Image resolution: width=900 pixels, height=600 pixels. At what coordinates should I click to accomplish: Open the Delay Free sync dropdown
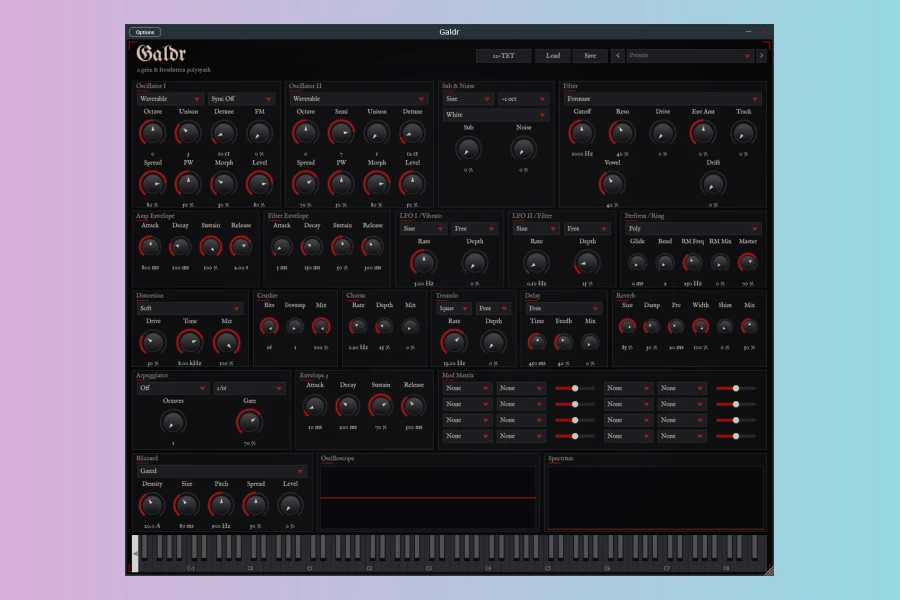point(563,308)
